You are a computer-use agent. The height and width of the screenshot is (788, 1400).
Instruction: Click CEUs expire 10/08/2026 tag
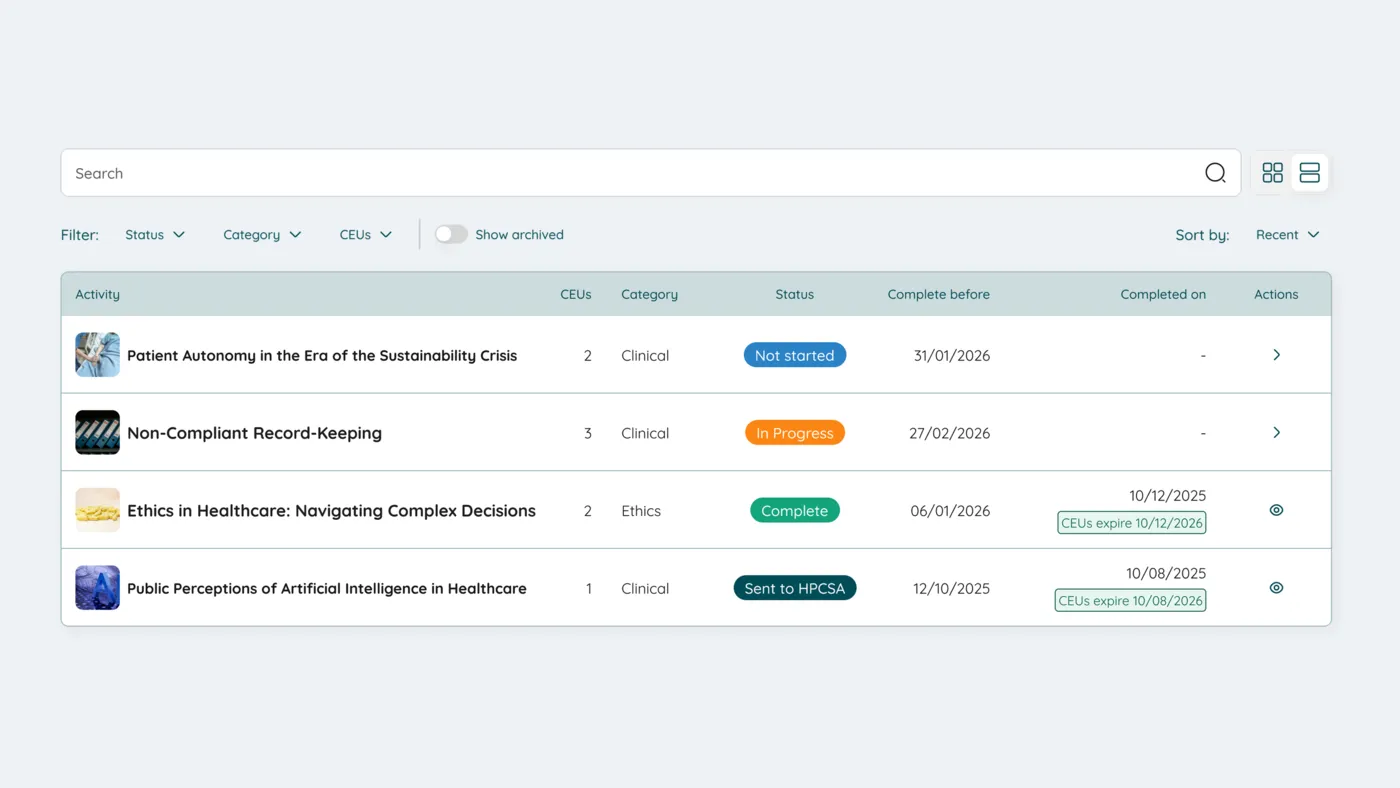1130,600
